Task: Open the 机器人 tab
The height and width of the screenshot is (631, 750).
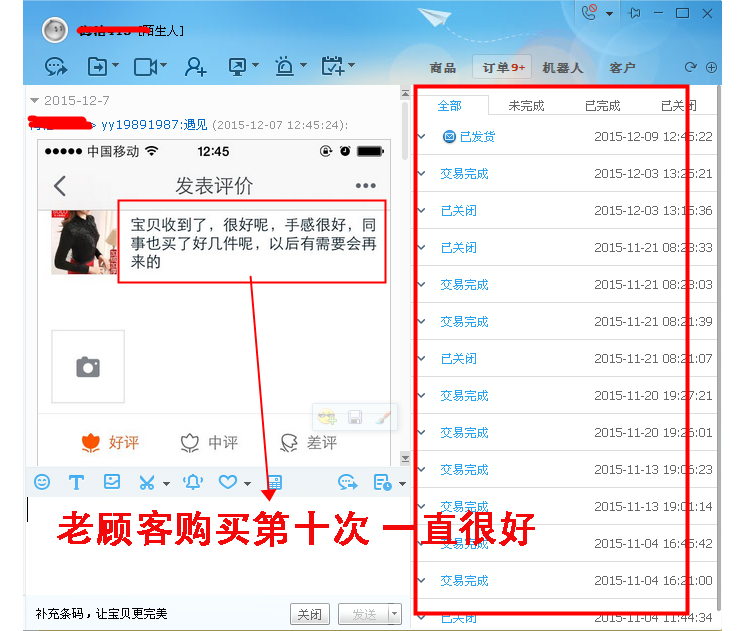Action: click(x=562, y=68)
